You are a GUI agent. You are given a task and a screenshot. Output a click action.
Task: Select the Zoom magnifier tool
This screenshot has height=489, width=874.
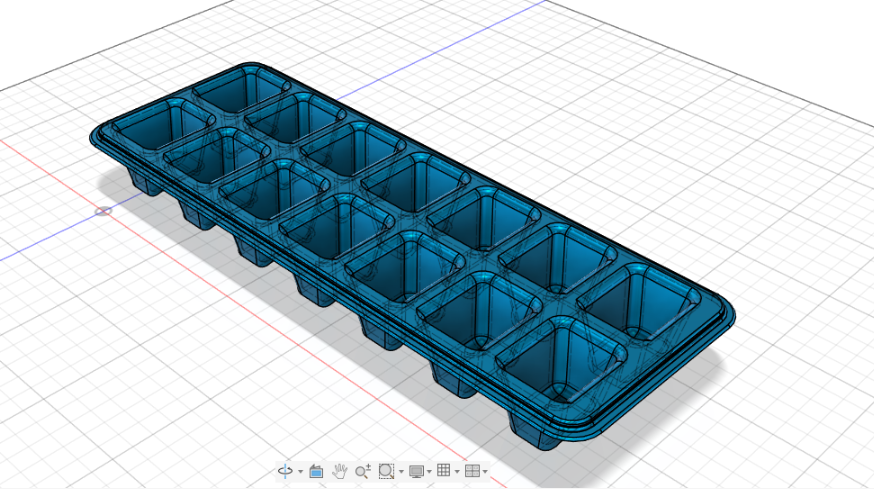[362, 471]
